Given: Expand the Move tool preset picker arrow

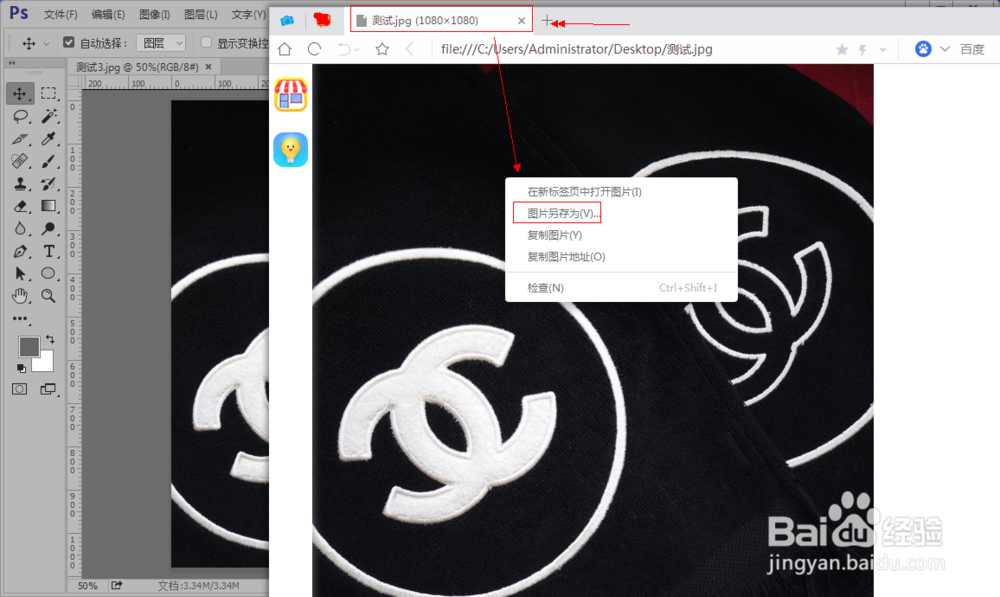Looking at the screenshot, I should pos(46,43).
